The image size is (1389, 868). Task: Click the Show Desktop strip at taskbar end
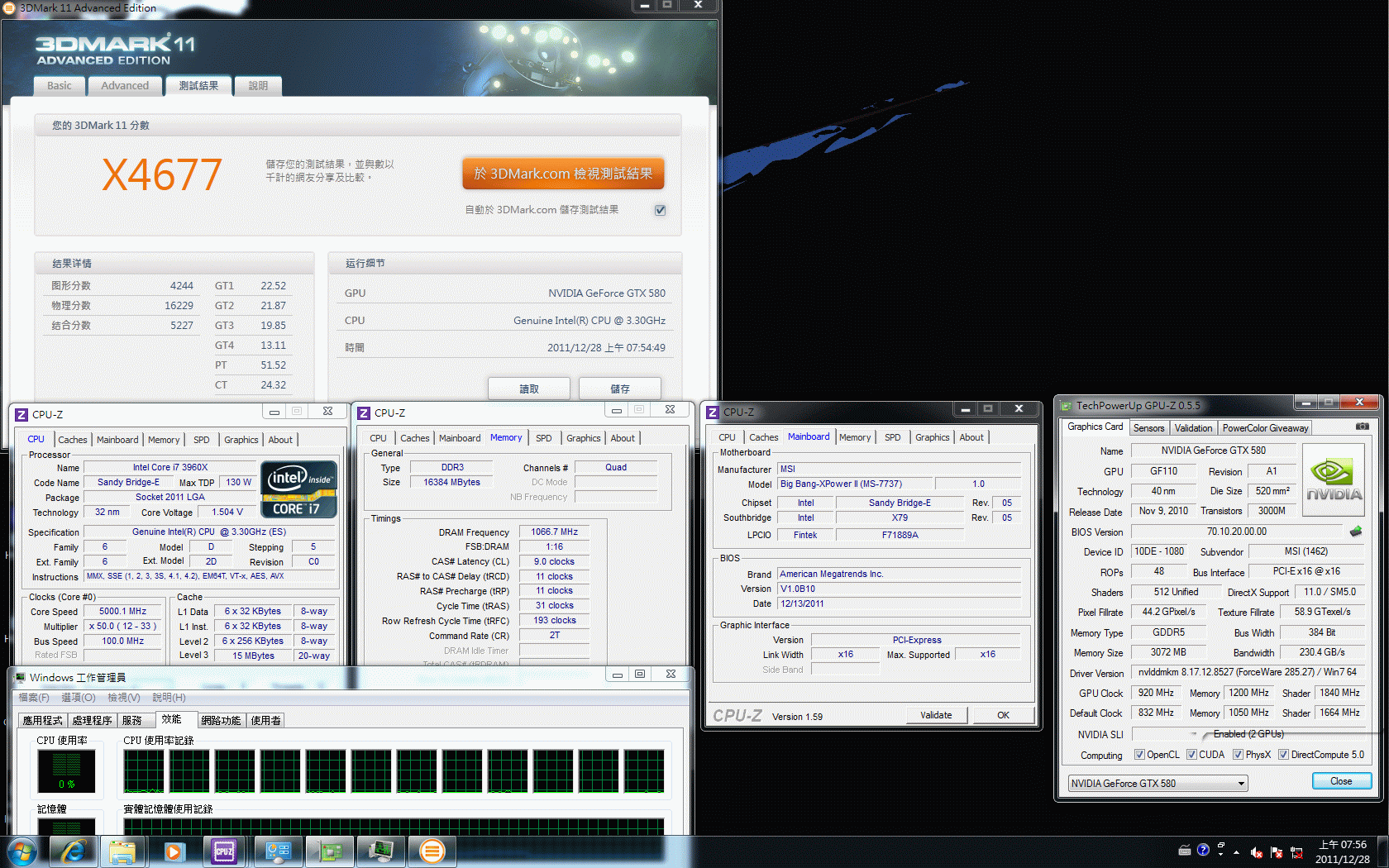click(1382, 851)
